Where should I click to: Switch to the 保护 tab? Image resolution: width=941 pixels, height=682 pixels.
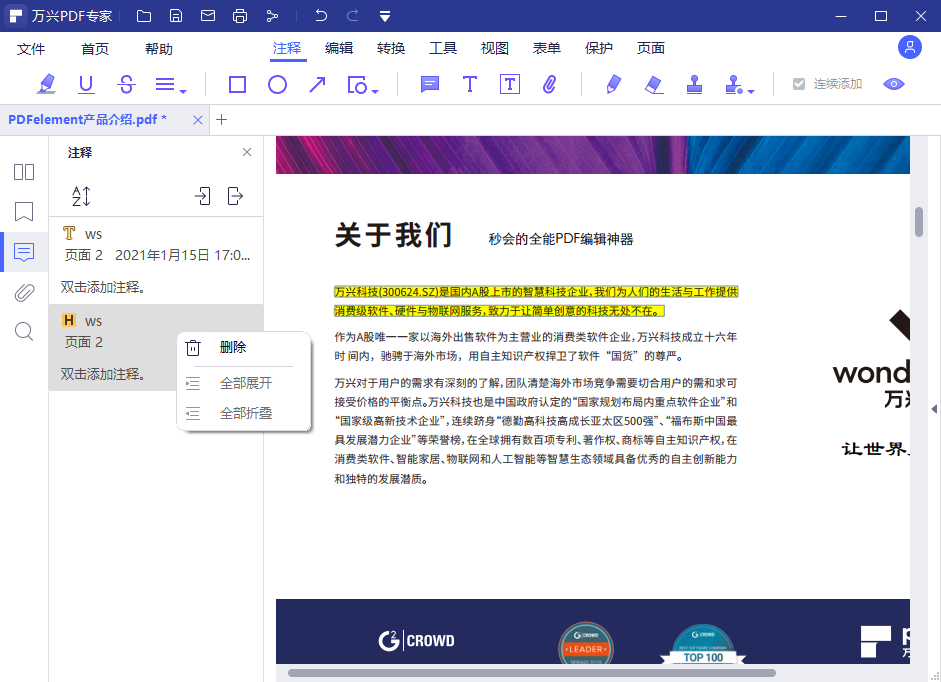599,48
